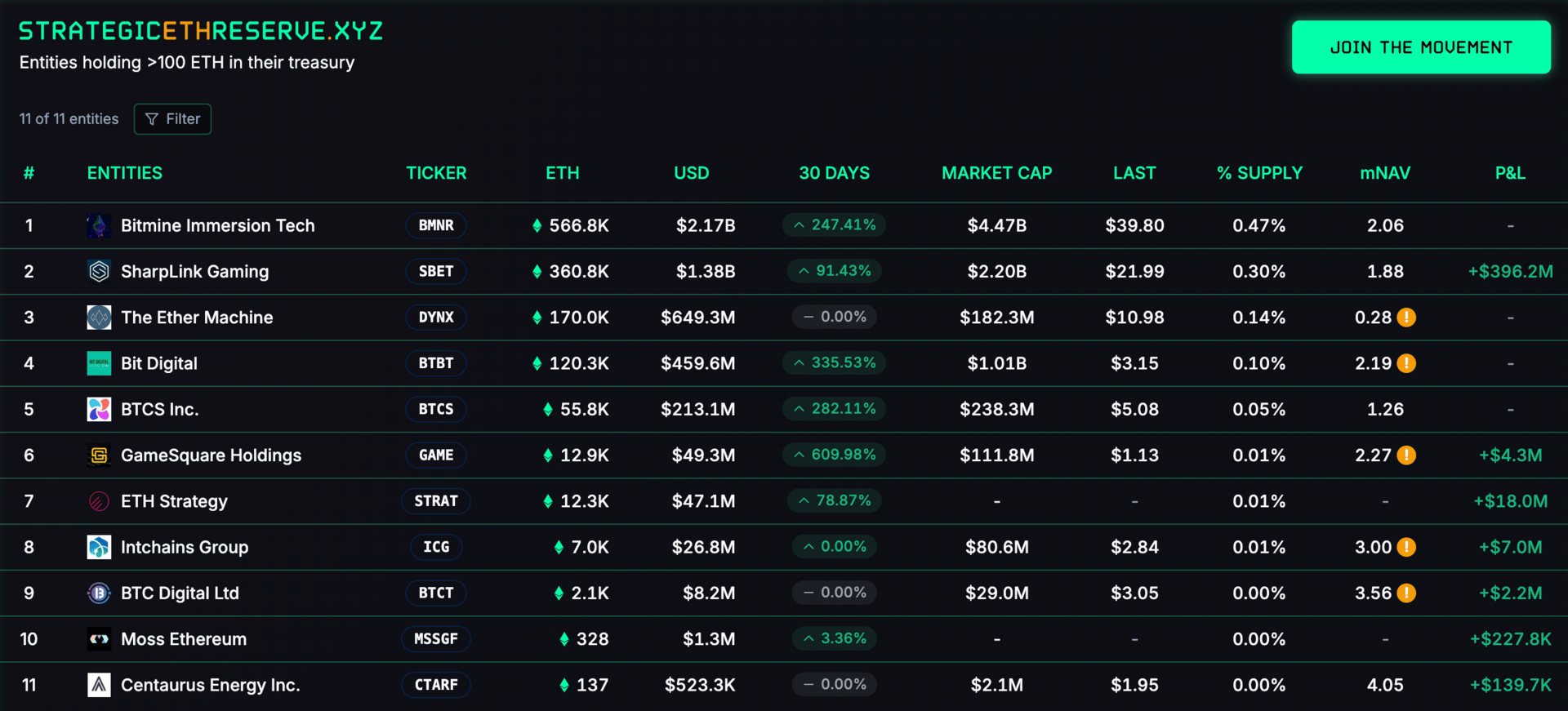
Task: Click the Bit Digital logo icon
Action: click(x=99, y=363)
